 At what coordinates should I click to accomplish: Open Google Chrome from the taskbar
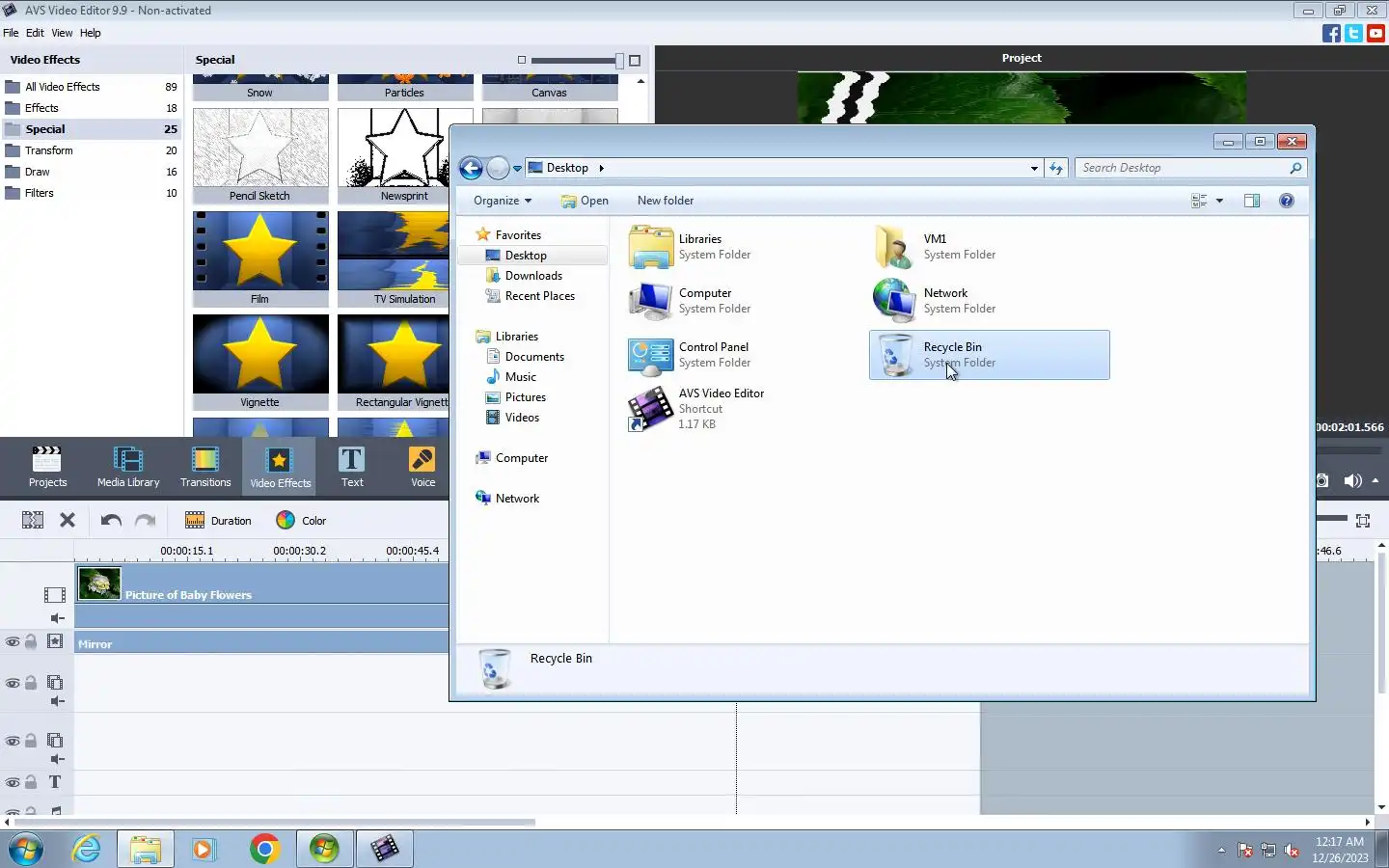[x=264, y=849]
